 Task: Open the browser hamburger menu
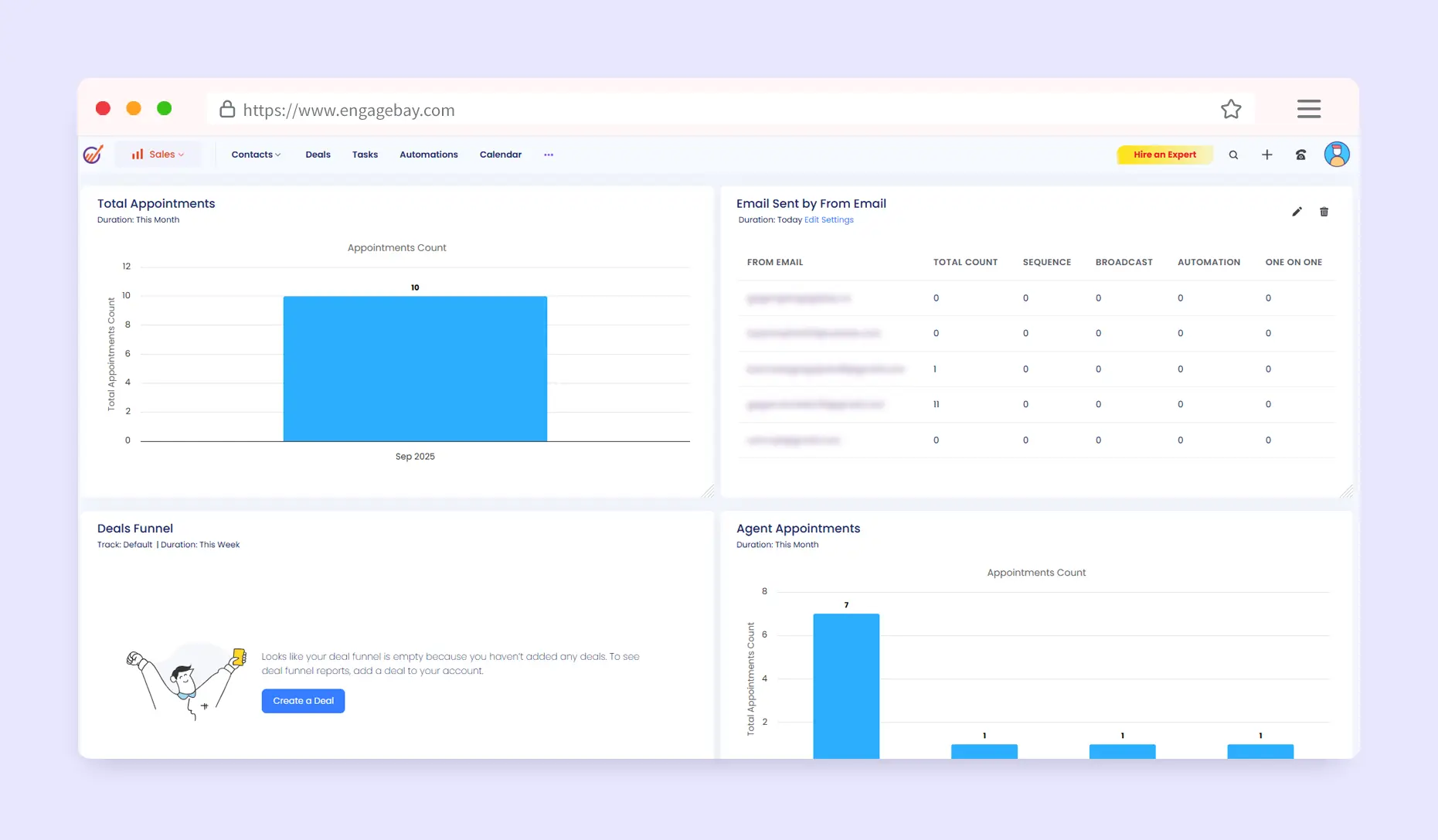click(x=1308, y=109)
